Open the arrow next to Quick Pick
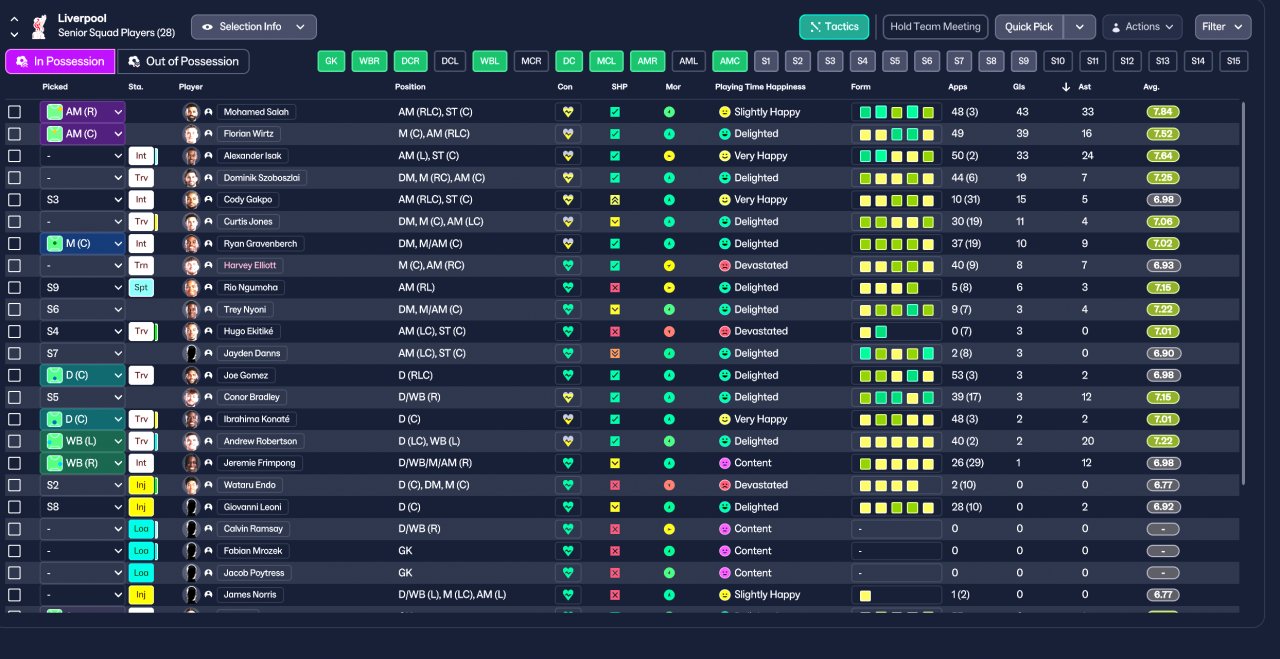The width and height of the screenshot is (1280, 659). pyautogui.click(x=1079, y=27)
